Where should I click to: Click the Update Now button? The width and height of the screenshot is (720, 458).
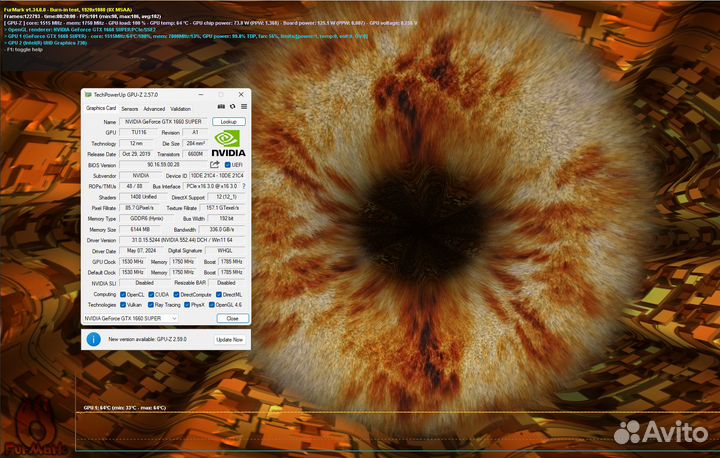pos(229,340)
